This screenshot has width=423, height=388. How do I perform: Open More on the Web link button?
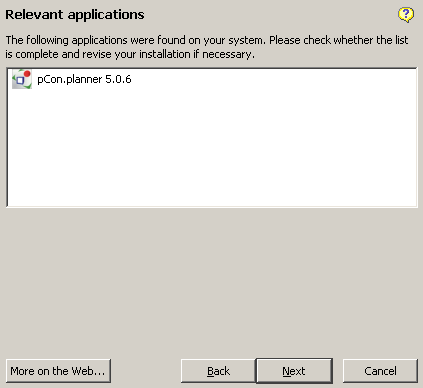pos(58,371)
